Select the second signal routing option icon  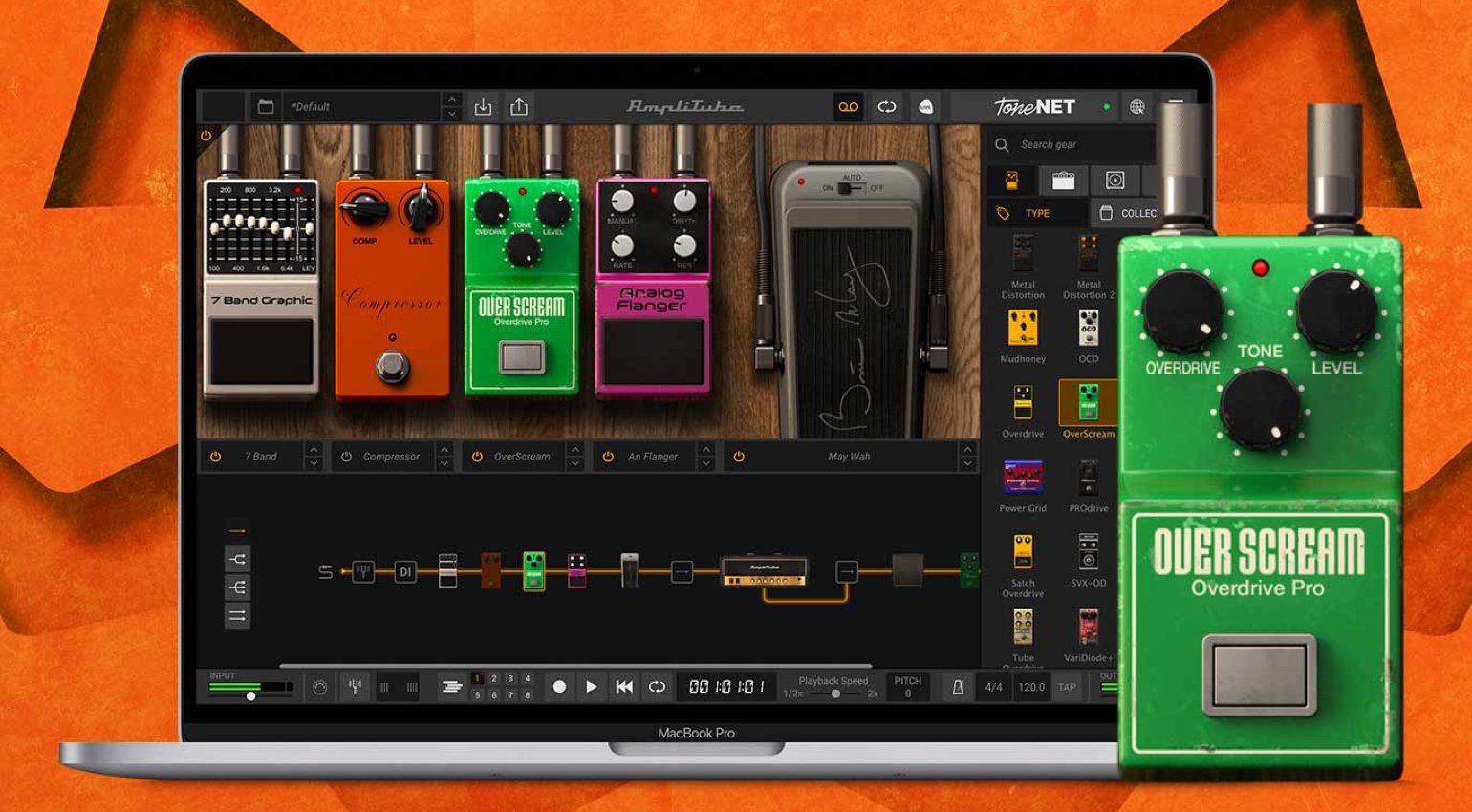click(x=237, y=559)
